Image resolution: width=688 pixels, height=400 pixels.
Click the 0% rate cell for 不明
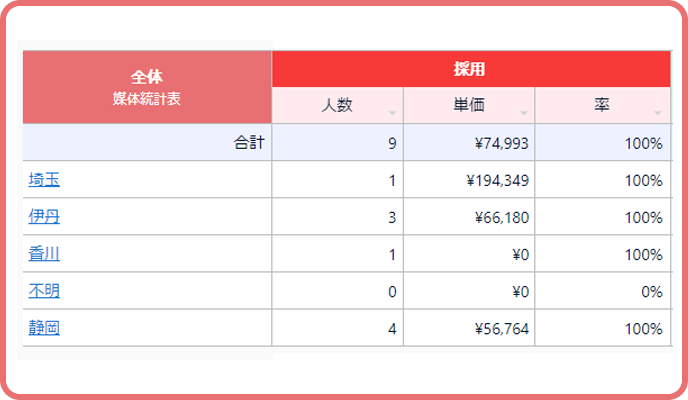tap(651, 292)
